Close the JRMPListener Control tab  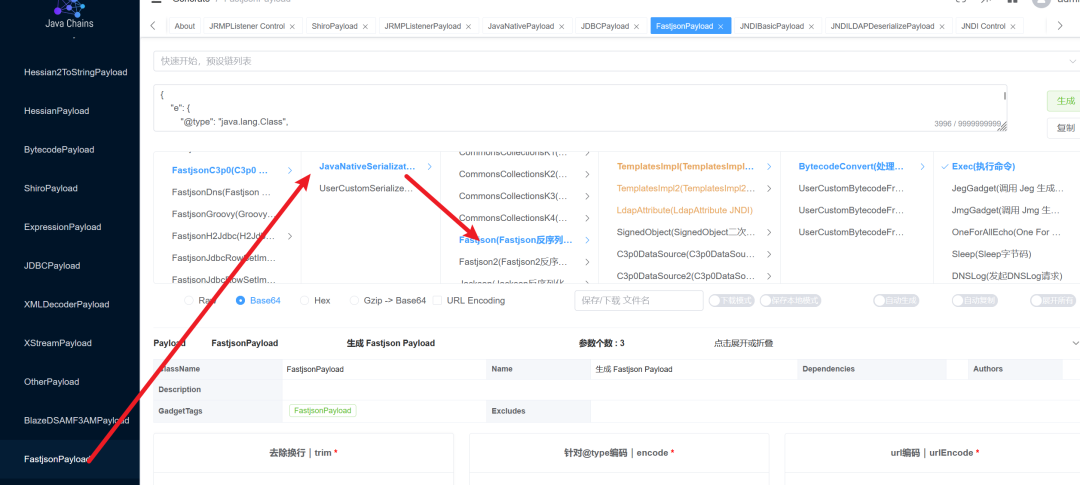(292, 26)
